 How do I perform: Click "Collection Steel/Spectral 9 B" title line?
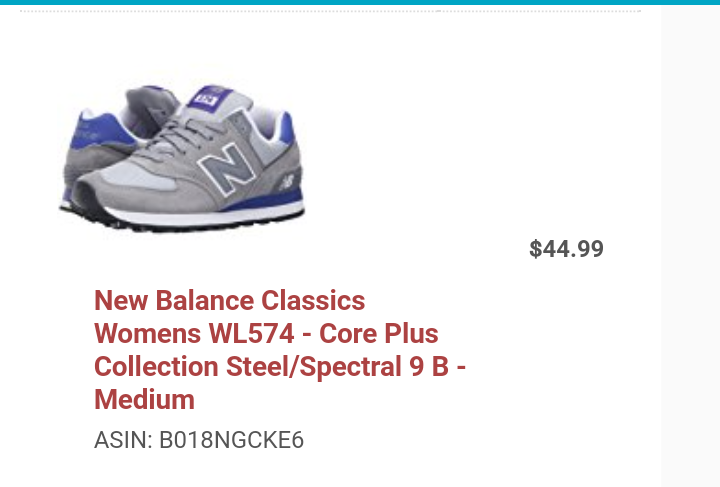(270, 367)
